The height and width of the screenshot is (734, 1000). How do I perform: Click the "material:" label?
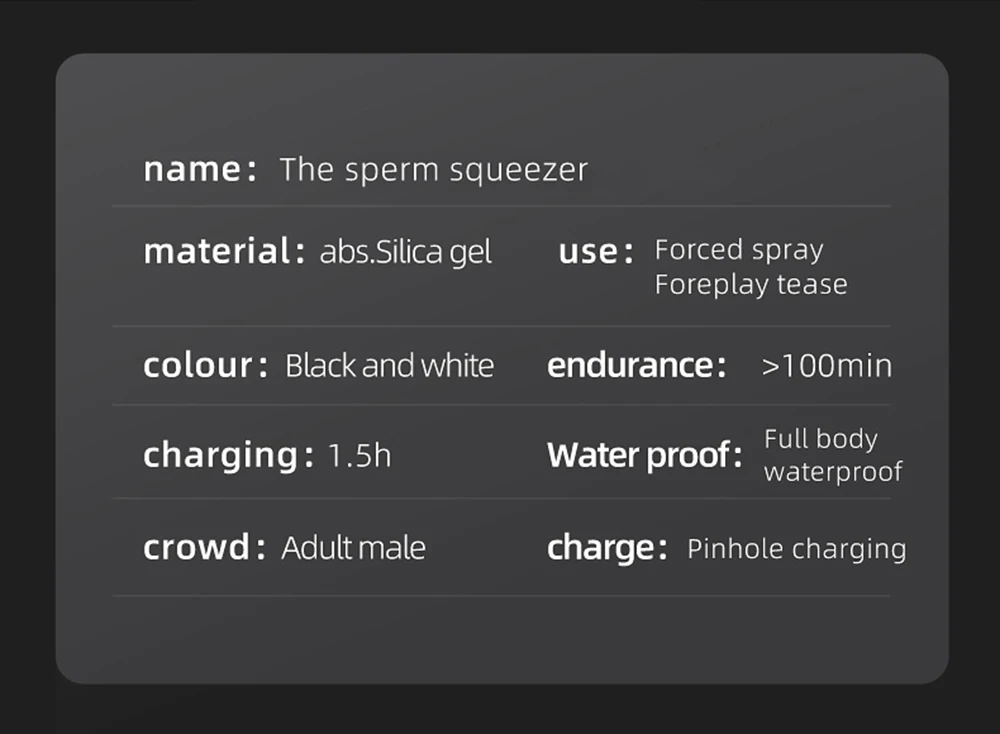(x=224, y=252)
